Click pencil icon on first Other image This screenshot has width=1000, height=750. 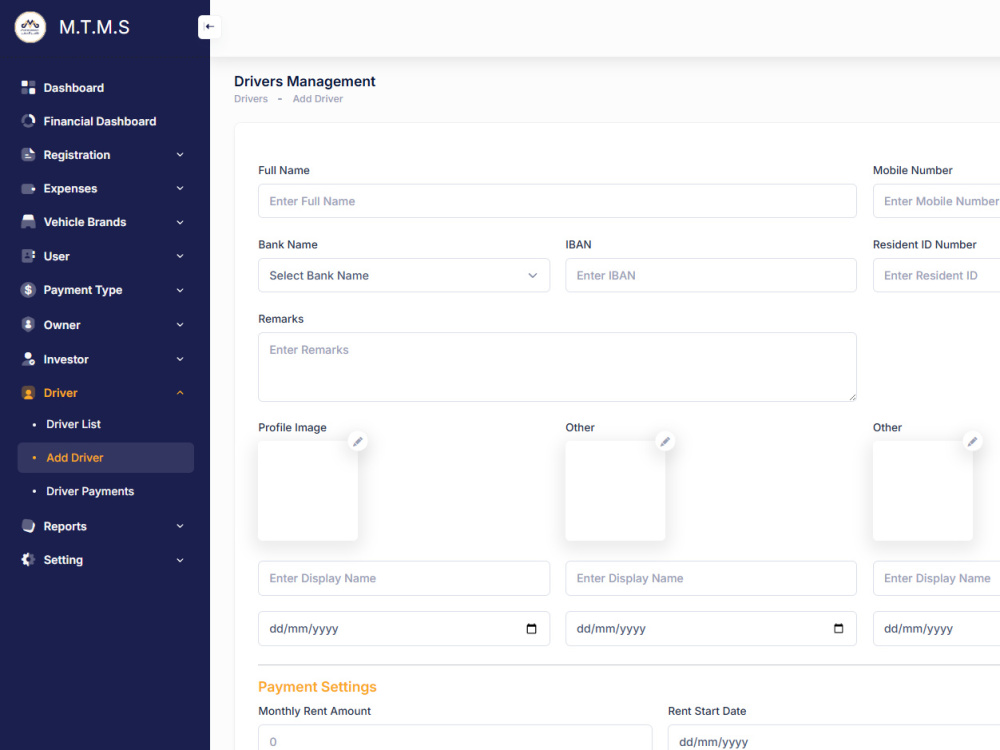[x=665, y=441]
